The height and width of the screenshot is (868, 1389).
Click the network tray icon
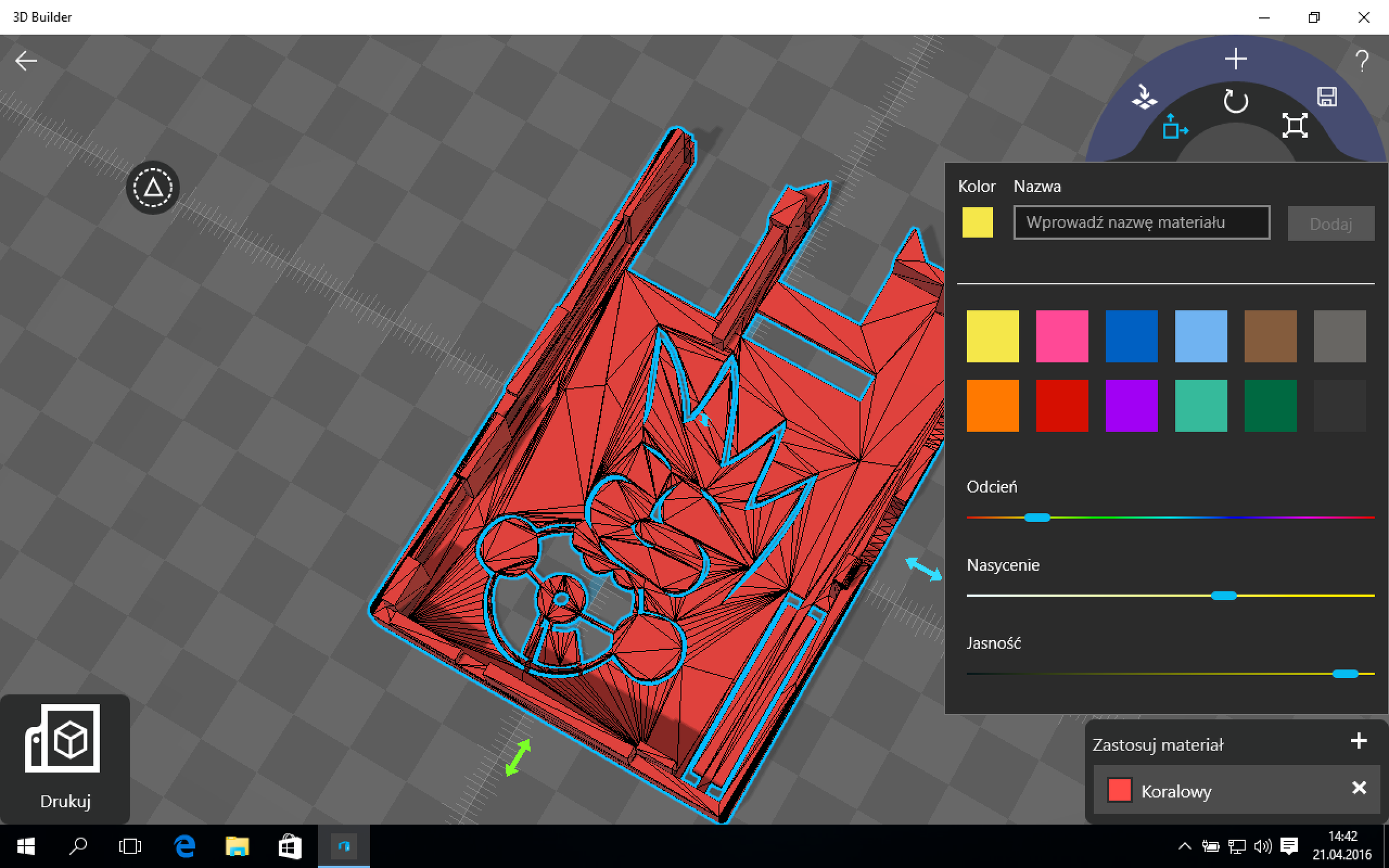point(1236,846)
